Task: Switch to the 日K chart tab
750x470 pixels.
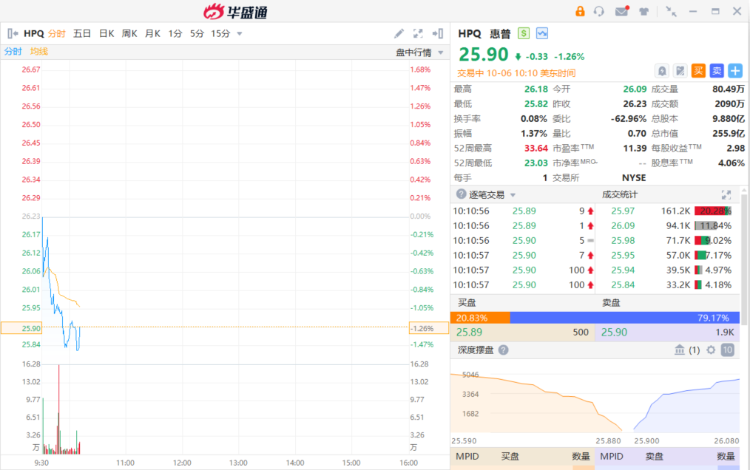Action: [x=105, y=33]
